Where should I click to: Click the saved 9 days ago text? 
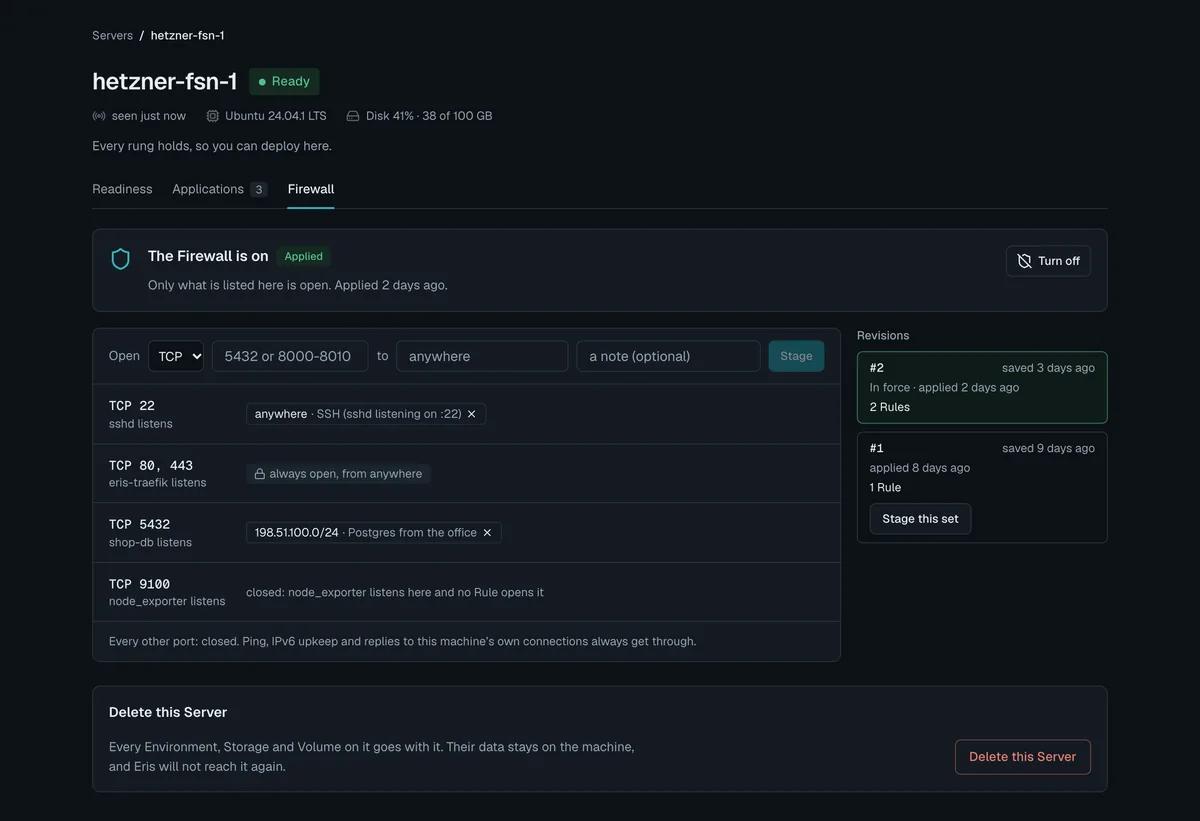pos(1048,448)
